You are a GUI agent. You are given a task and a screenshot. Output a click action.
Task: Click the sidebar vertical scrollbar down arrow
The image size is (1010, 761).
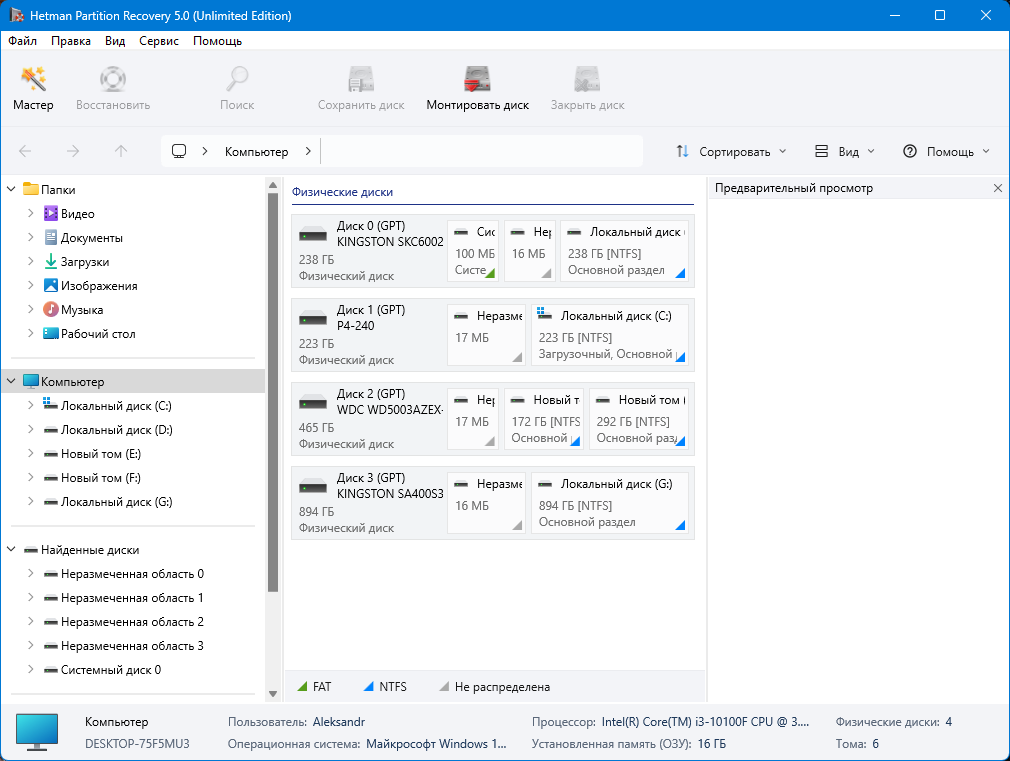pos(273,693)
